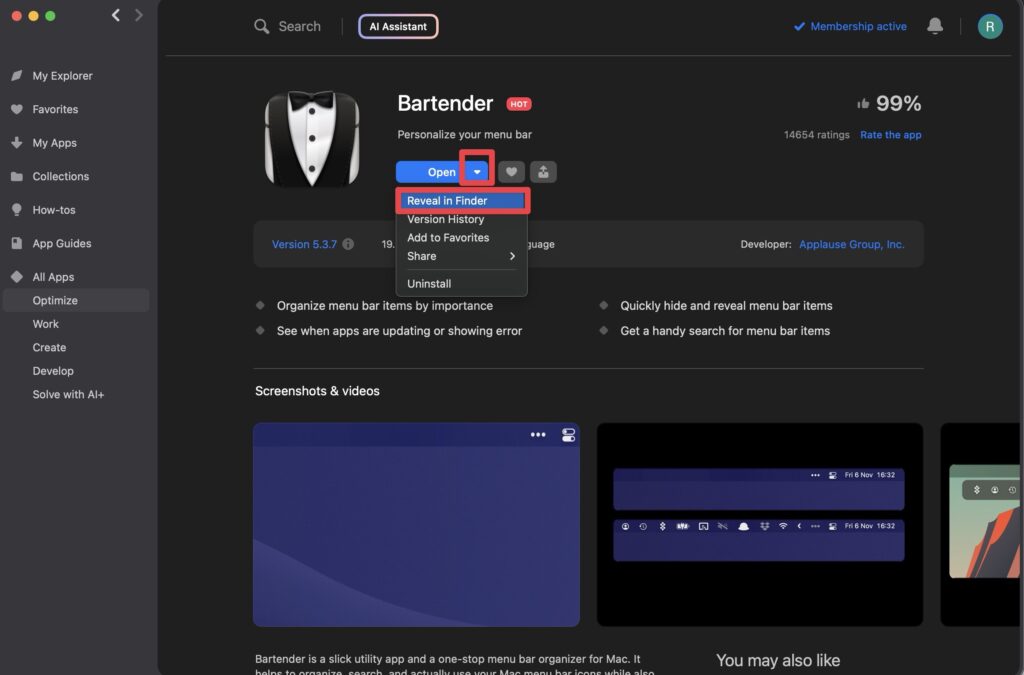Expand the Share submenu chevron
The width and height of the screenshot is (1024, 675).
click(512, 256)
